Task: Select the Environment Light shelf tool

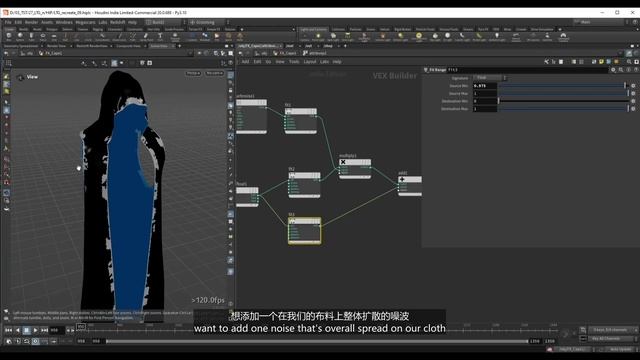Action: (x=419, y=37)
